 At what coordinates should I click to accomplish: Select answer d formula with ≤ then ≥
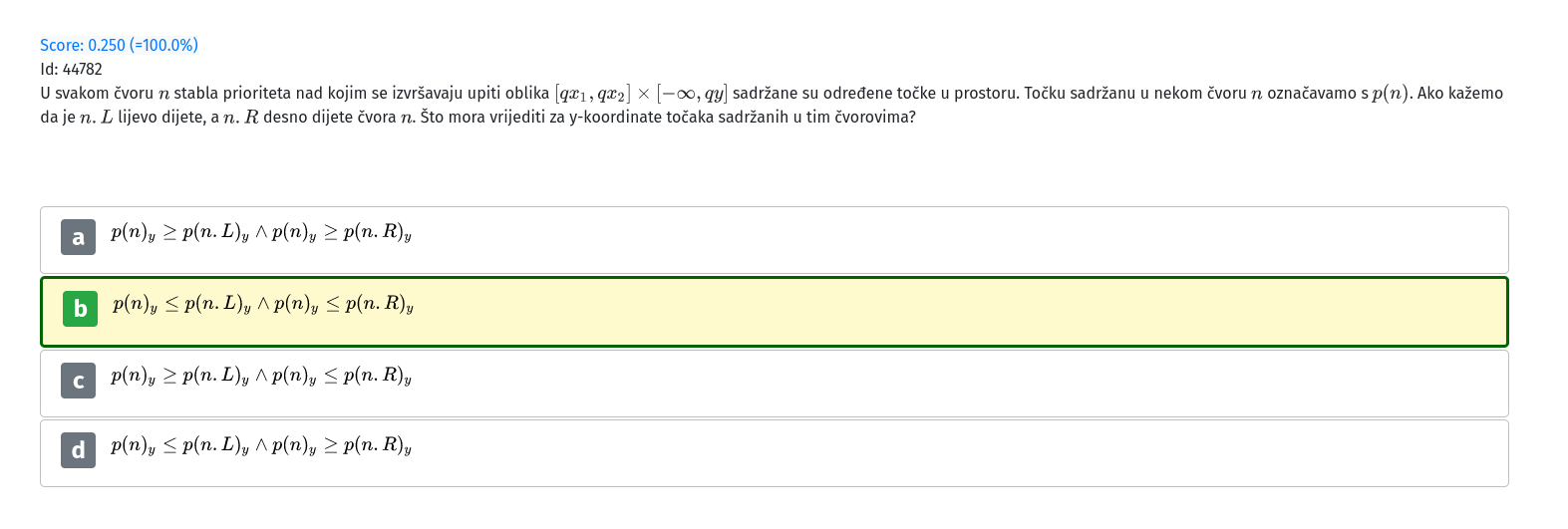[x=261, y=446]
